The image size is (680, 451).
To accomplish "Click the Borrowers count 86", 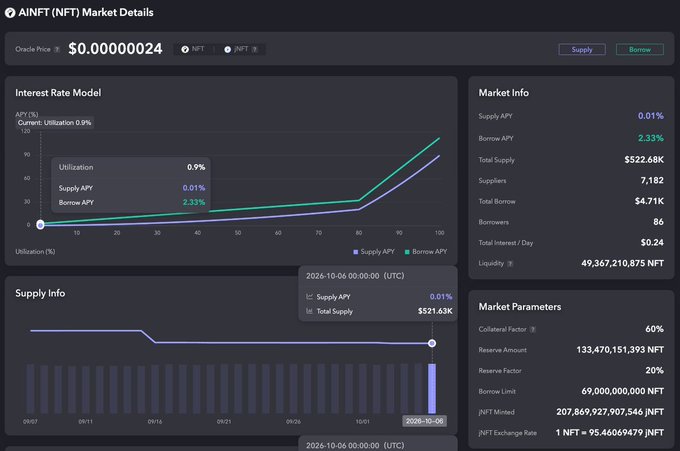I will click(658, 222).
